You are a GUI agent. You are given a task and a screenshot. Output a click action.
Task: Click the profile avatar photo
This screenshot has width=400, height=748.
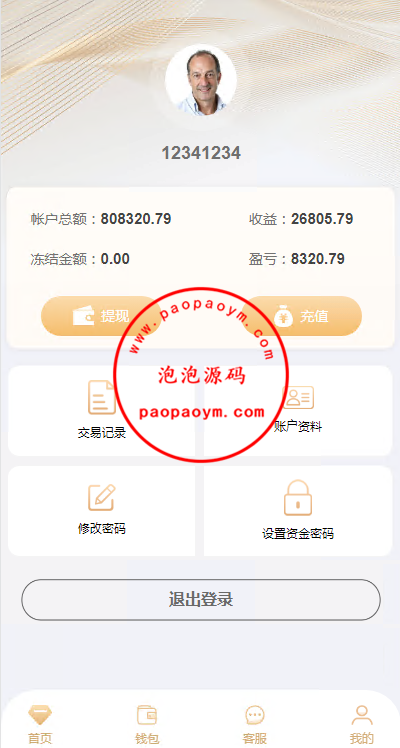click(201, 80)
